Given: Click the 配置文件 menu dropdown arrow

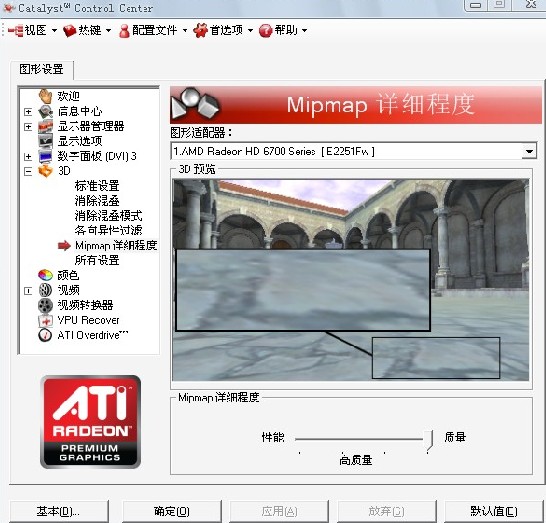Looking at the screenshot, I should [185, 31].
